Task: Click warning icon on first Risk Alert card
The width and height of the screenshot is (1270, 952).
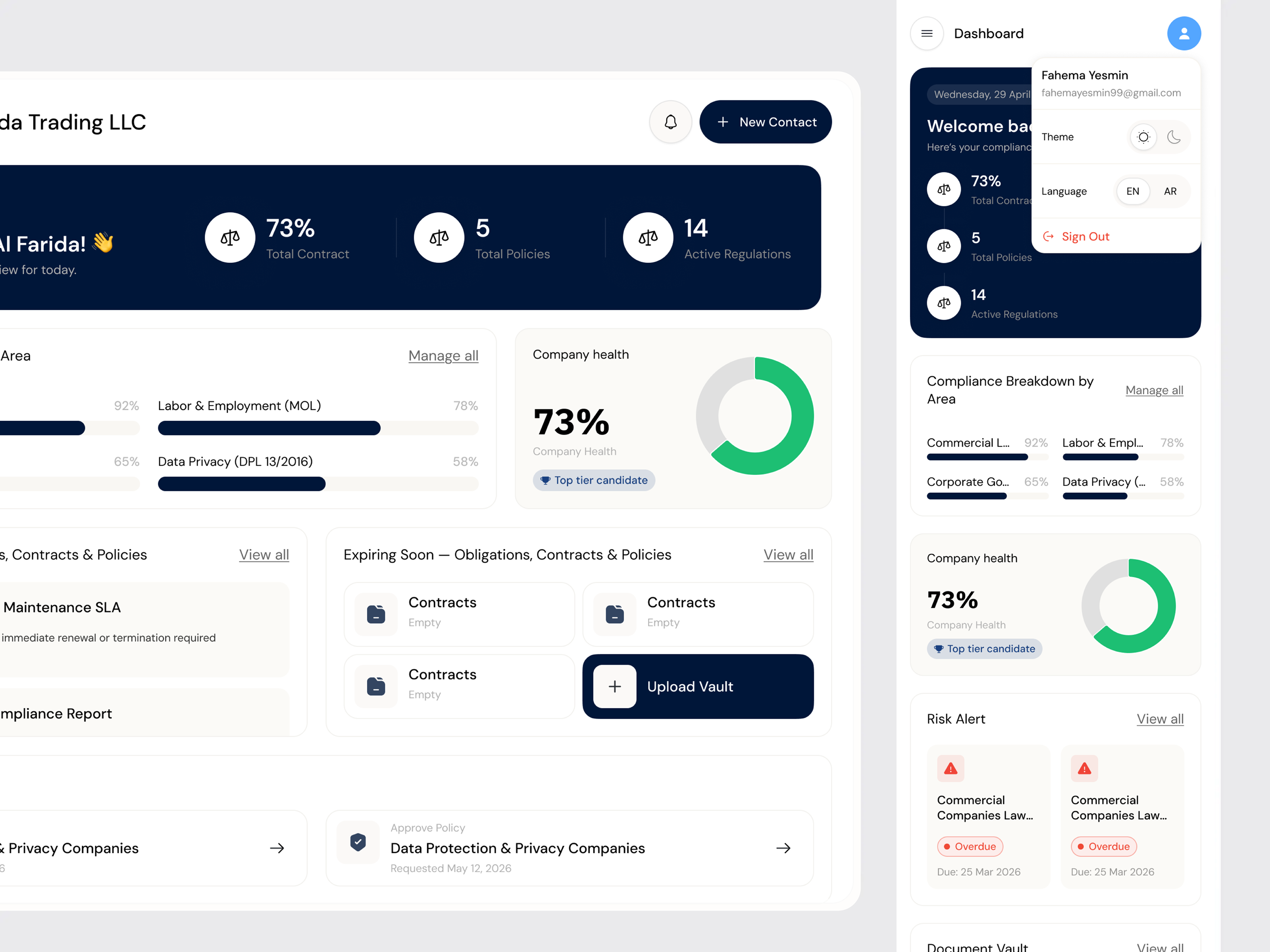Action: pos(951,768)
